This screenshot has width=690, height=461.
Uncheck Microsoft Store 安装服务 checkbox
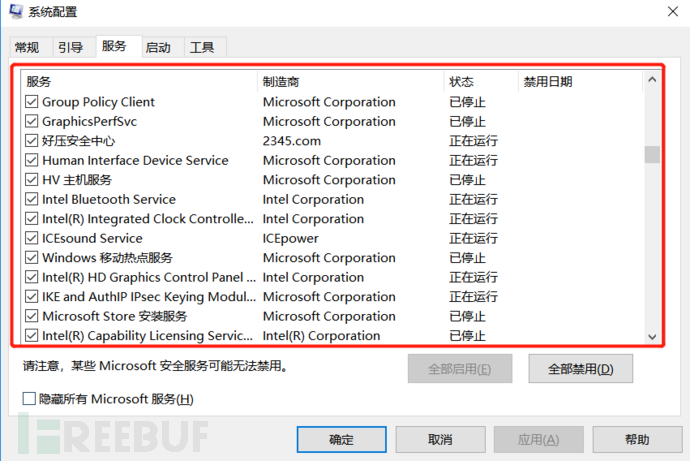[x=31, y=316]
